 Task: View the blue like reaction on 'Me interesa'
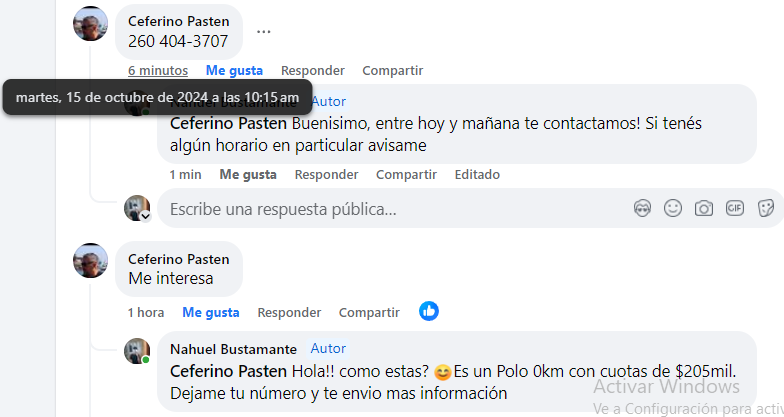(x=429, y=311)
